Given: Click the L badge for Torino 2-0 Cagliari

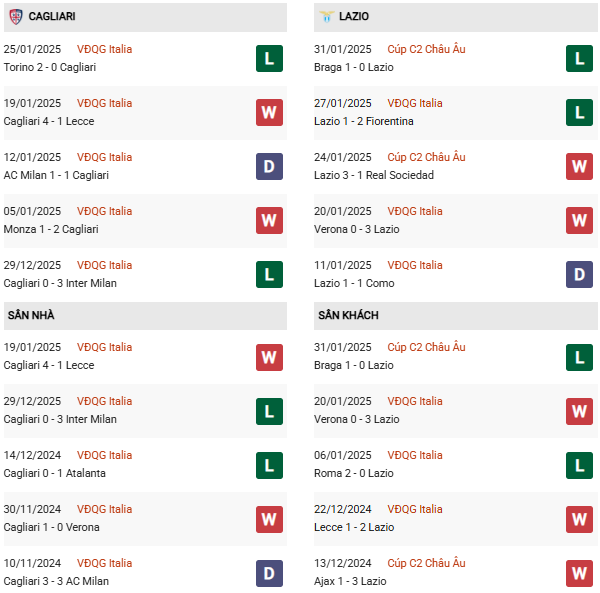Looking at the screenshot, I should click(269, 59).
